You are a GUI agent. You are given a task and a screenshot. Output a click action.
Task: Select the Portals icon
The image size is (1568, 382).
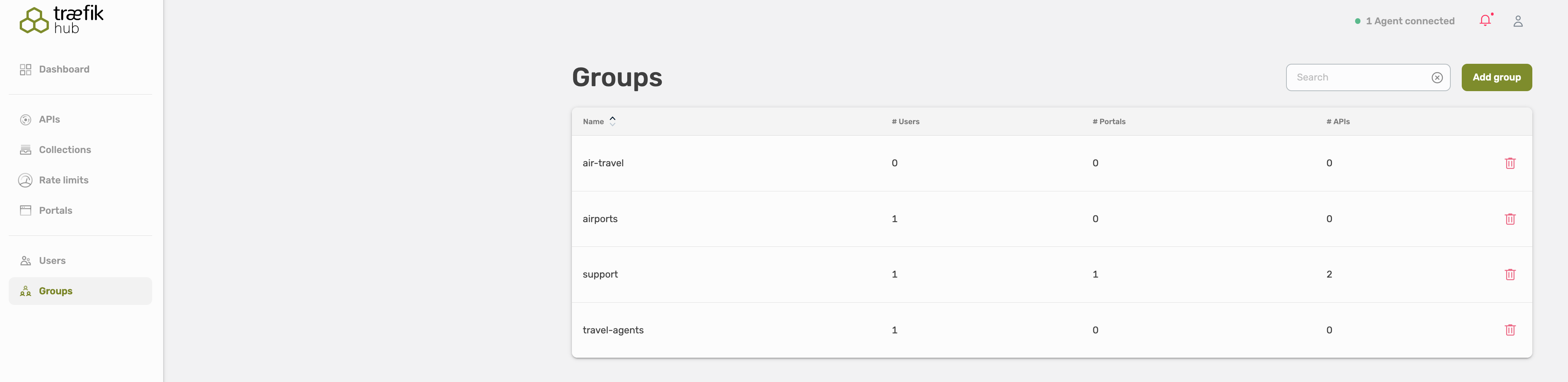coord(25,210)
